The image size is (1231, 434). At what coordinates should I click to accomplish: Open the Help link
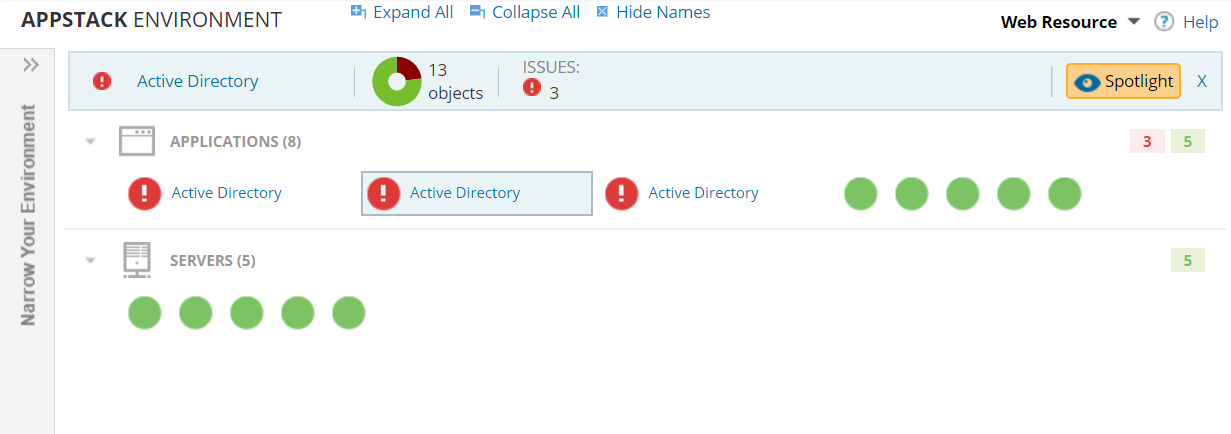tap(1200, 22)
